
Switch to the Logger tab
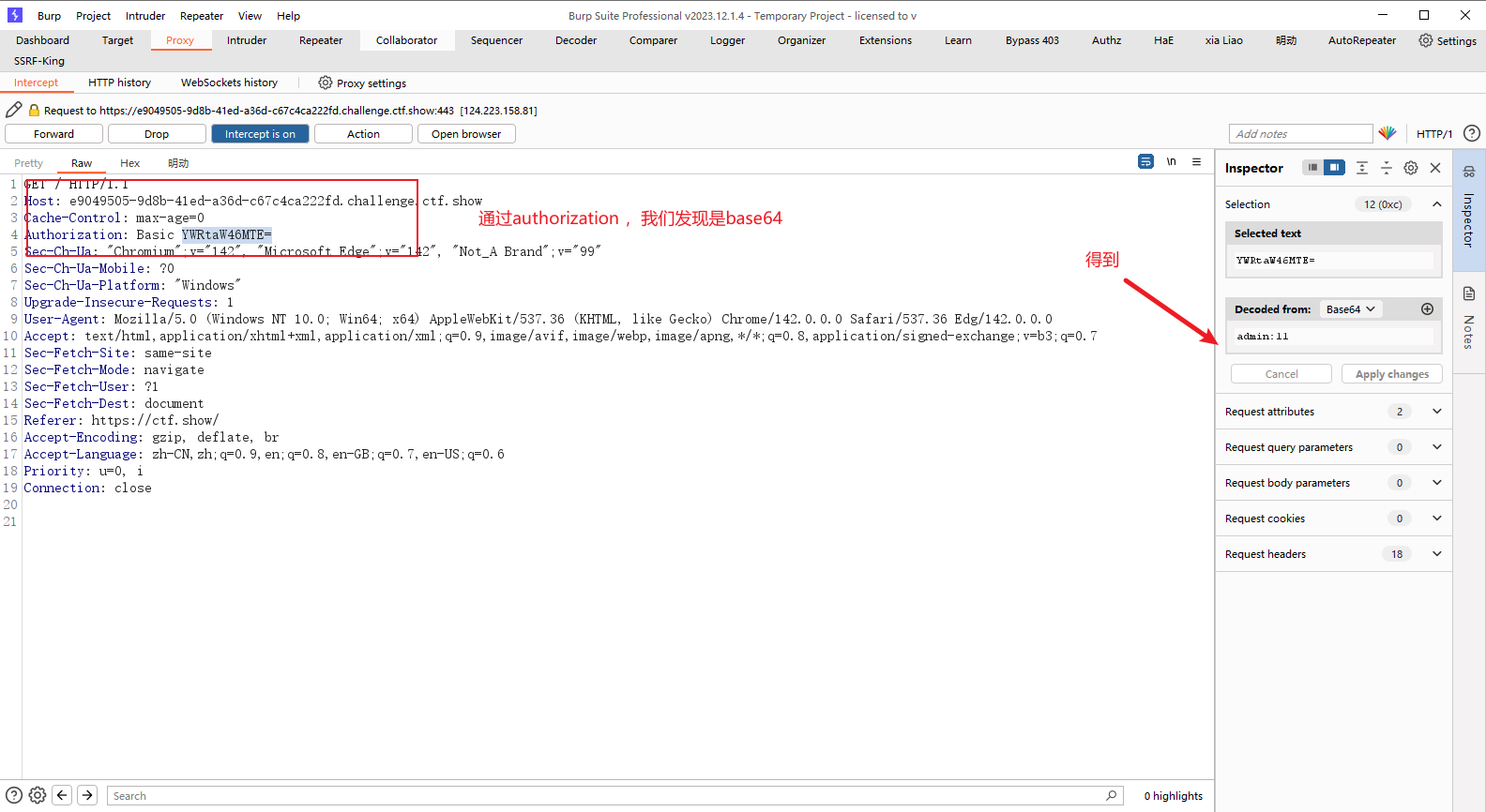[x=727, y=40]
